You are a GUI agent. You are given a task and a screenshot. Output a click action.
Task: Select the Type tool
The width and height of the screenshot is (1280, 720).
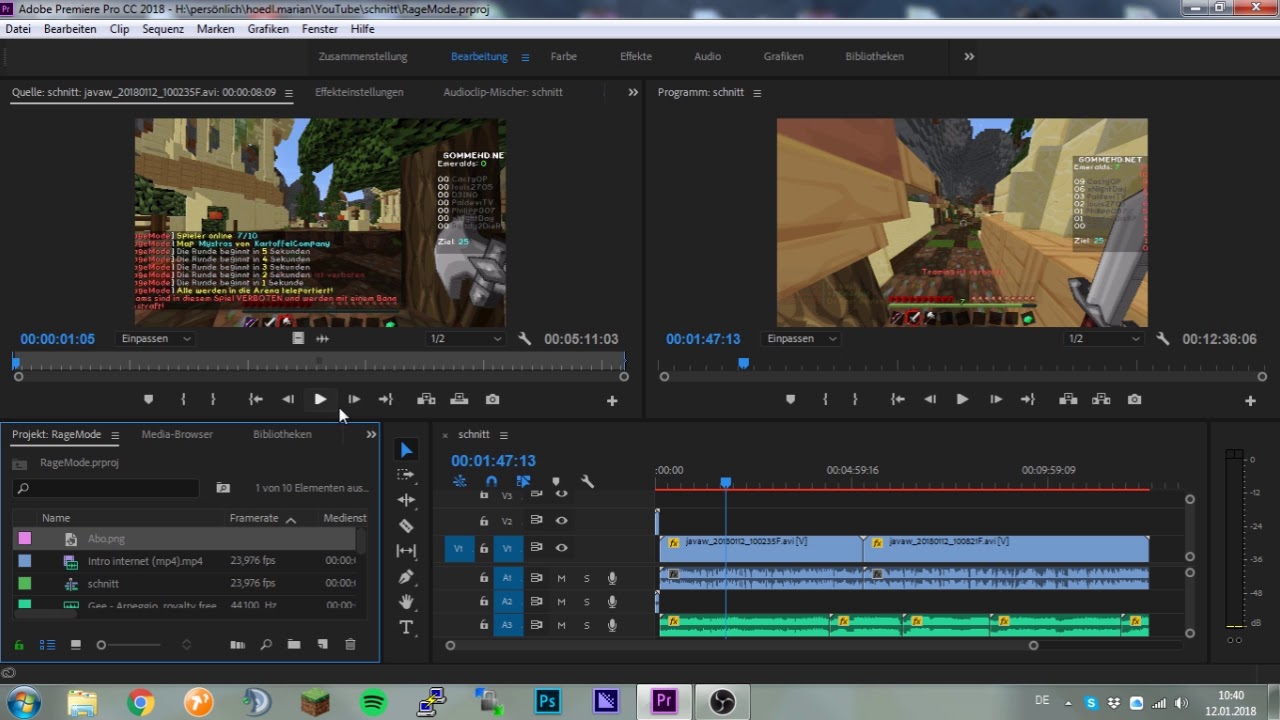pyautogui.click(x=406, y=627)
